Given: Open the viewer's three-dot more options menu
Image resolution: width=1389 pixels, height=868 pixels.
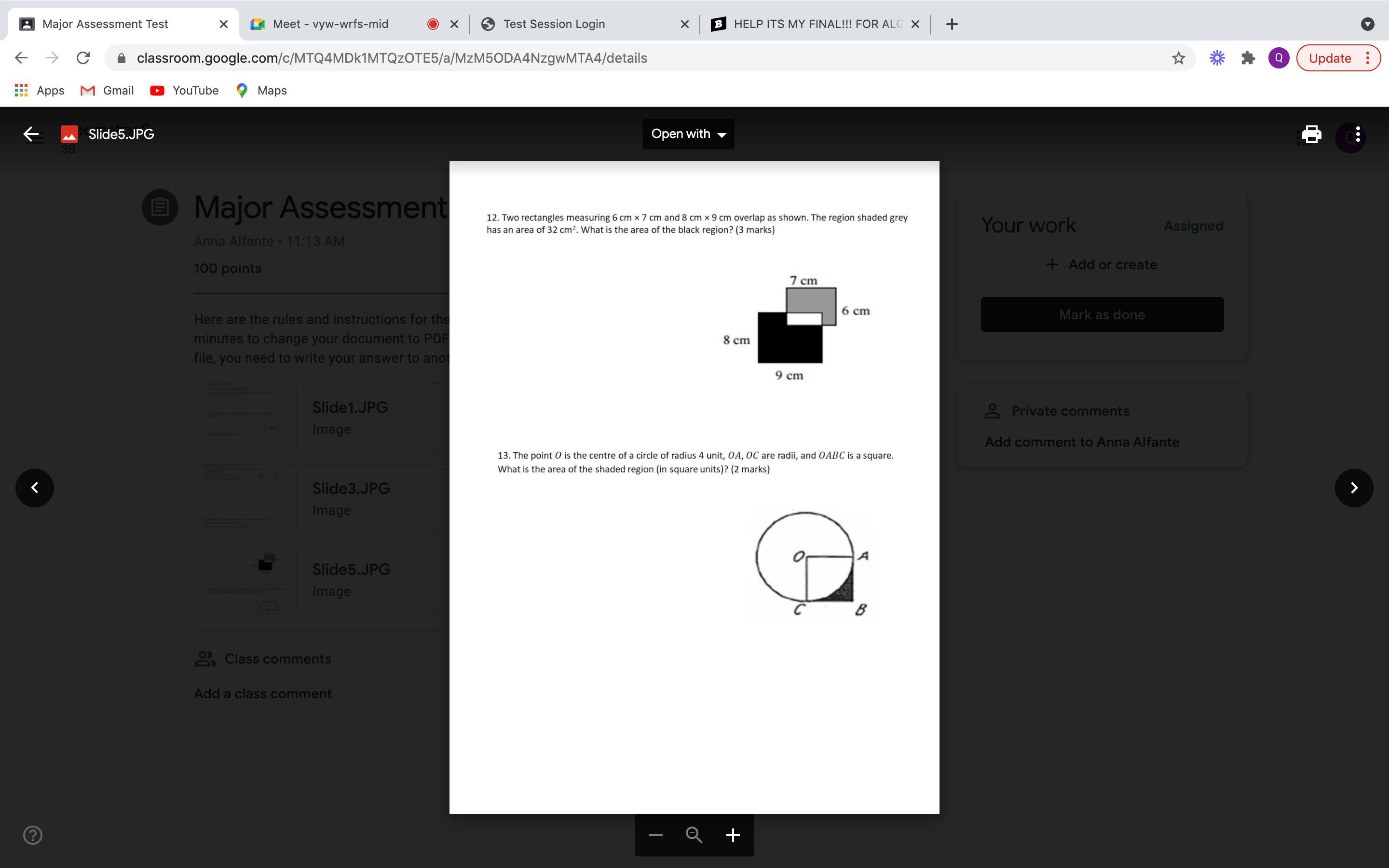Looking at the screenshot, I should (1358, 135).
